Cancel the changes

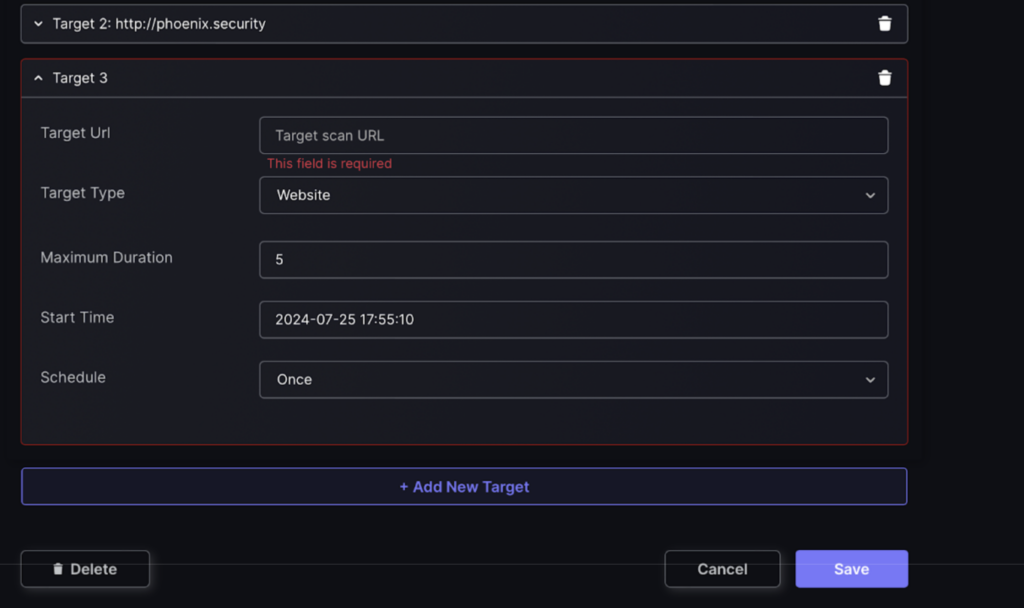(722, 569)
